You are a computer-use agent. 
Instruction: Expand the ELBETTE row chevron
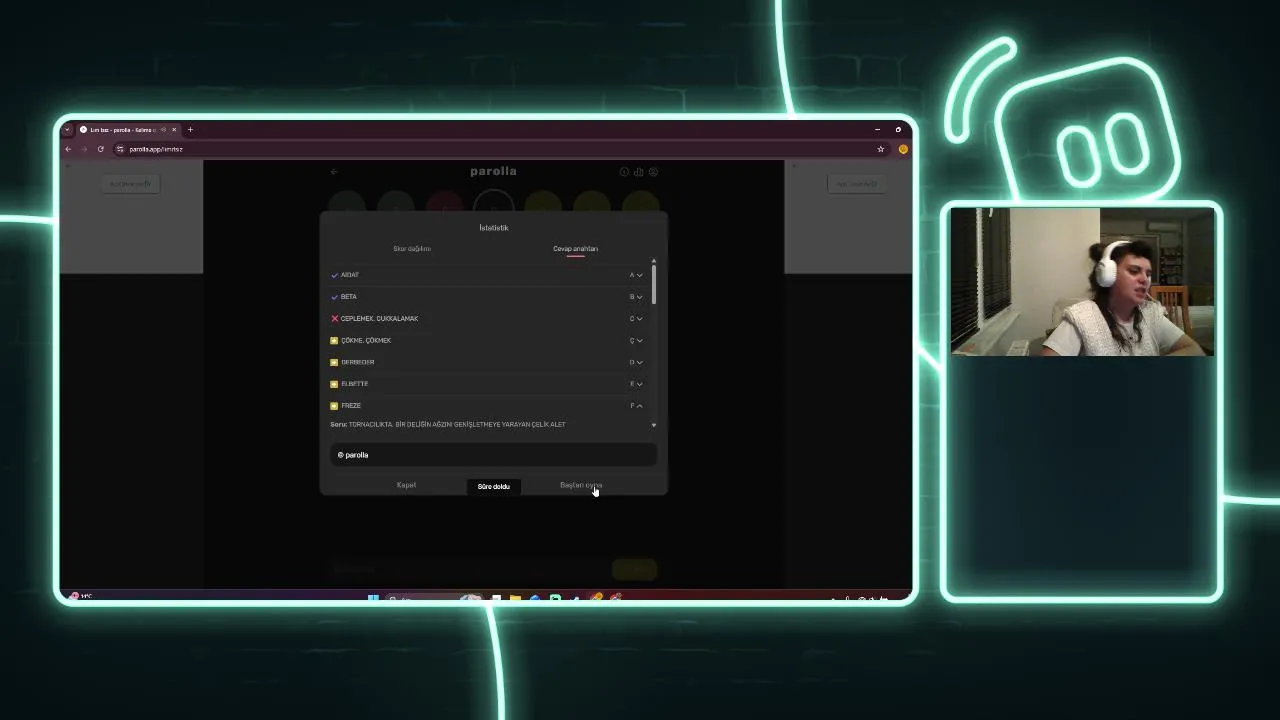(x=639, y=384)
